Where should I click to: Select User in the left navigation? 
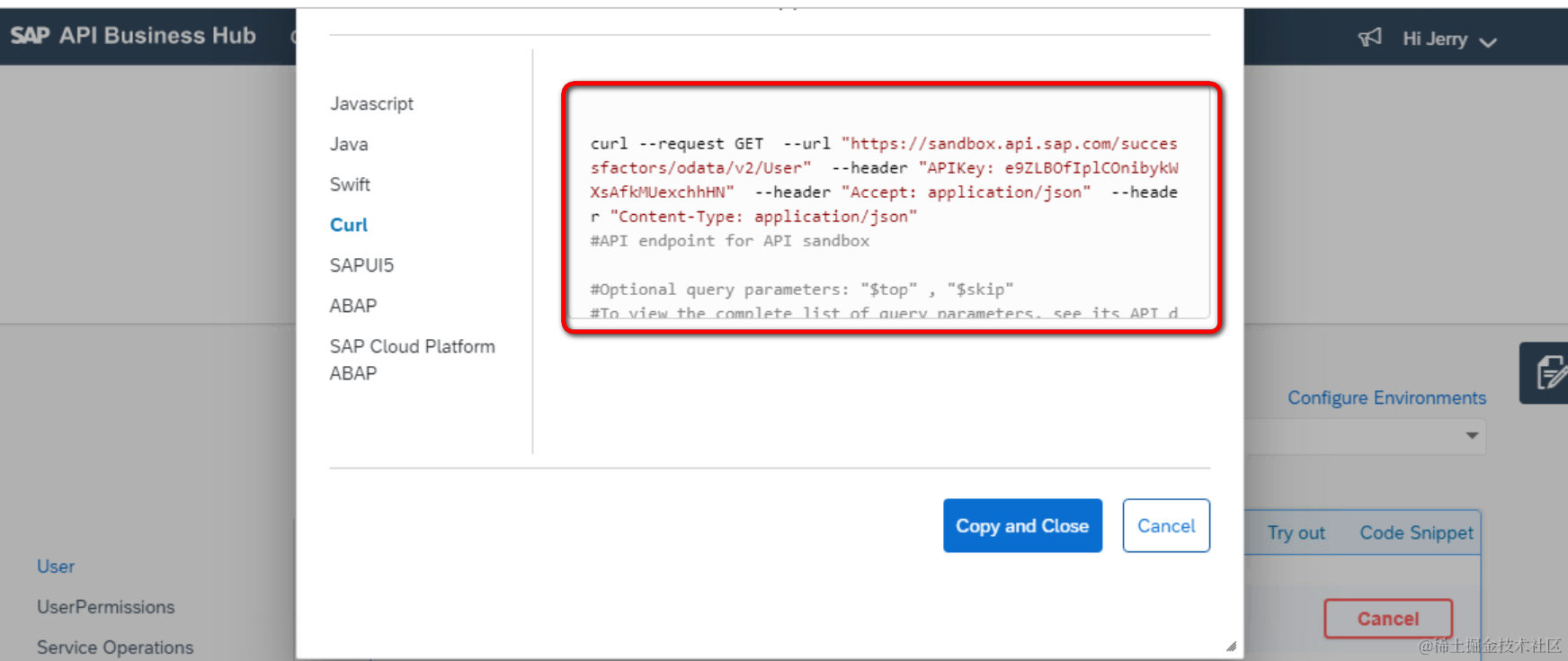point(56,567)
